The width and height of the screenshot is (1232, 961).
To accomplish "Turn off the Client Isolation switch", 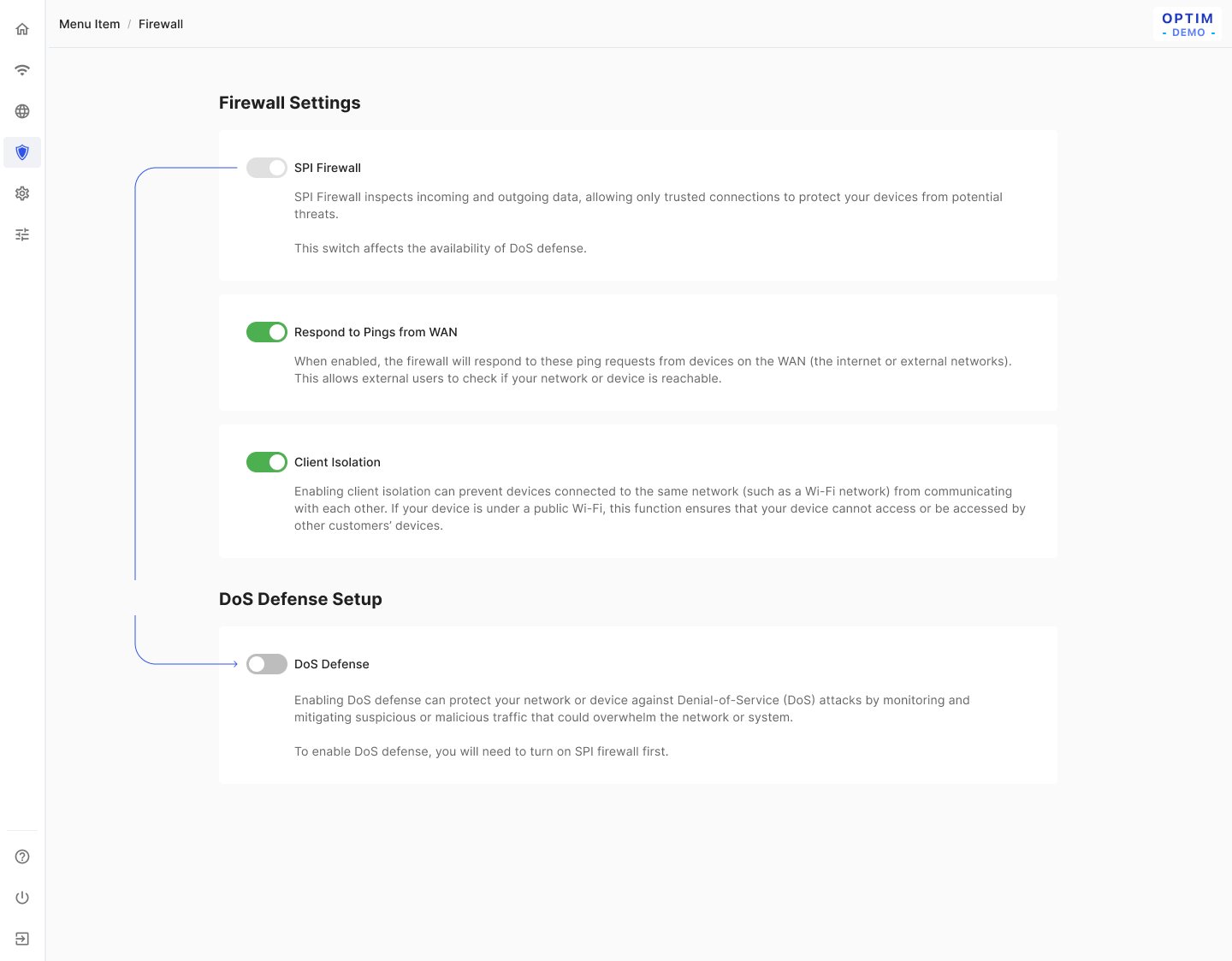I will 267,462.
